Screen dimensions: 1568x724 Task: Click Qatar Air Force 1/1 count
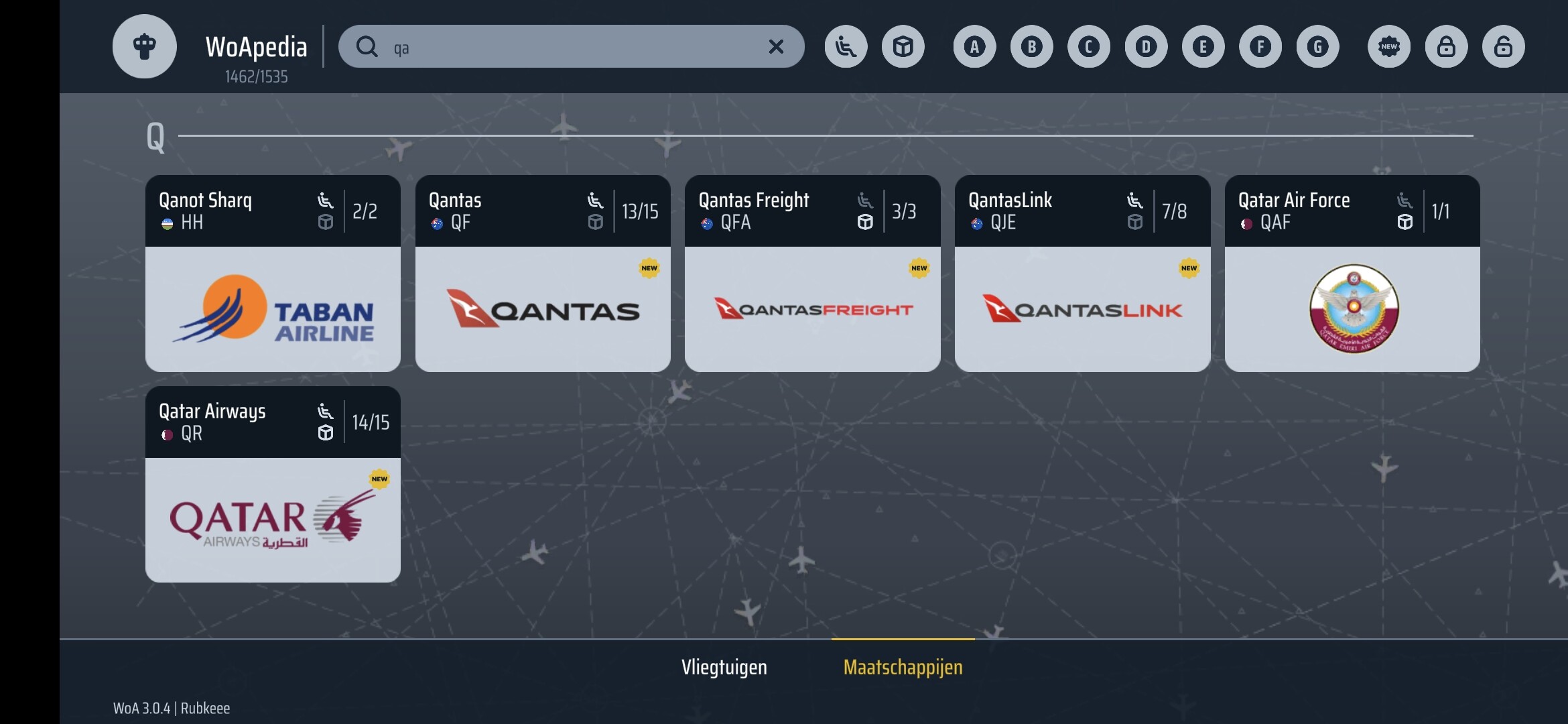coord(1441,211)
